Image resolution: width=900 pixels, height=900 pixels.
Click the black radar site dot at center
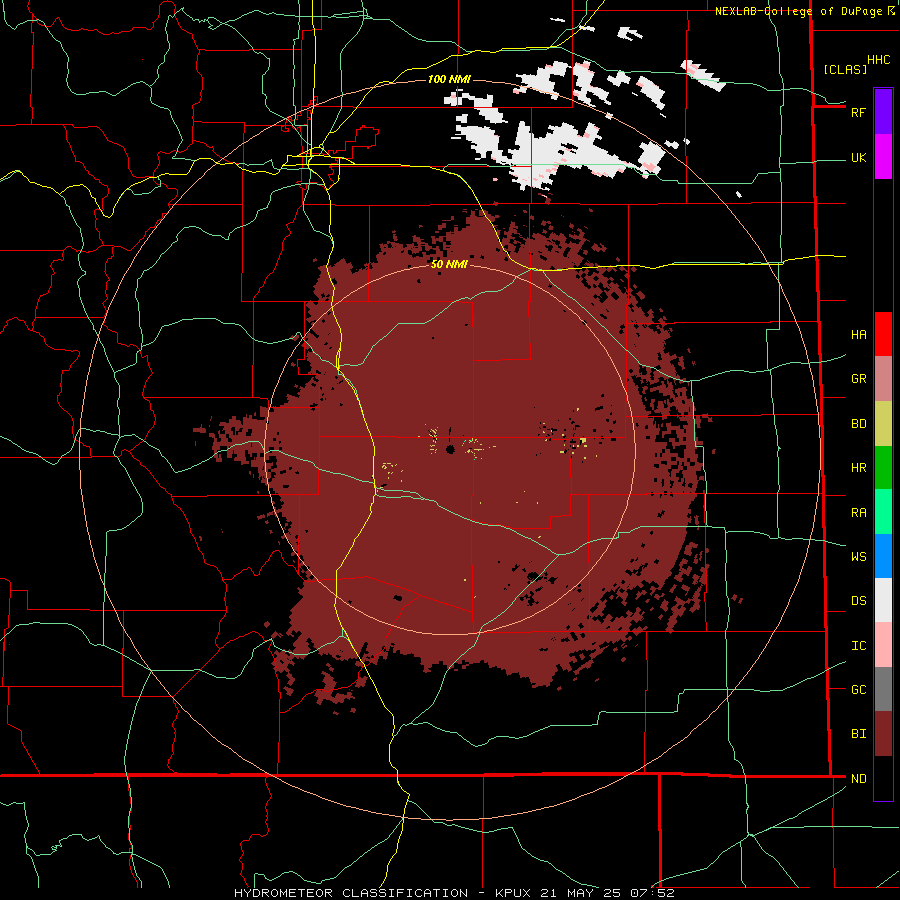451,449
